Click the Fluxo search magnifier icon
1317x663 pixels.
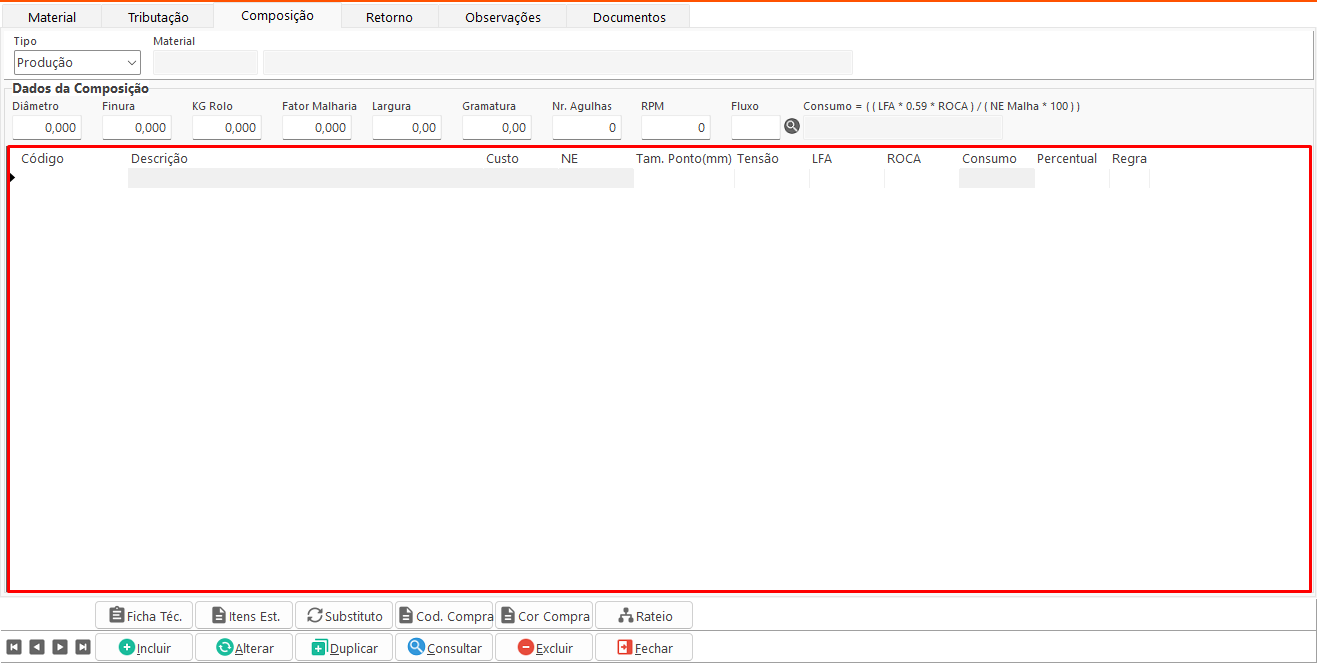click(792, 126)
